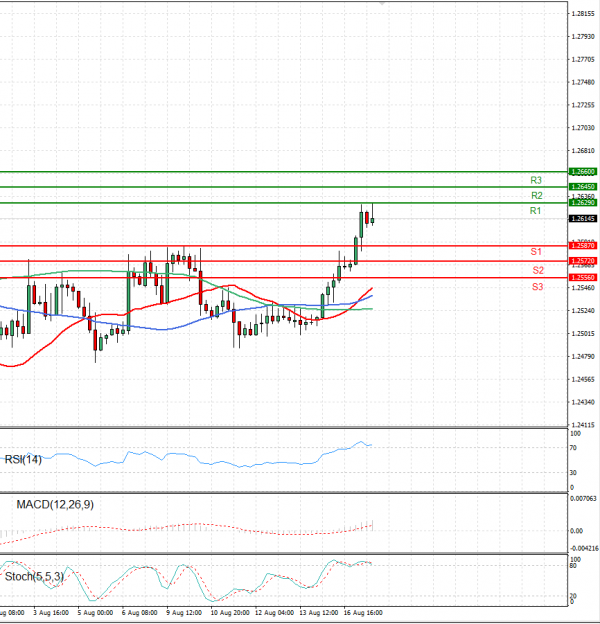Click the 1.27480 price axis value
600x624 pixels.
pos(583,82)
